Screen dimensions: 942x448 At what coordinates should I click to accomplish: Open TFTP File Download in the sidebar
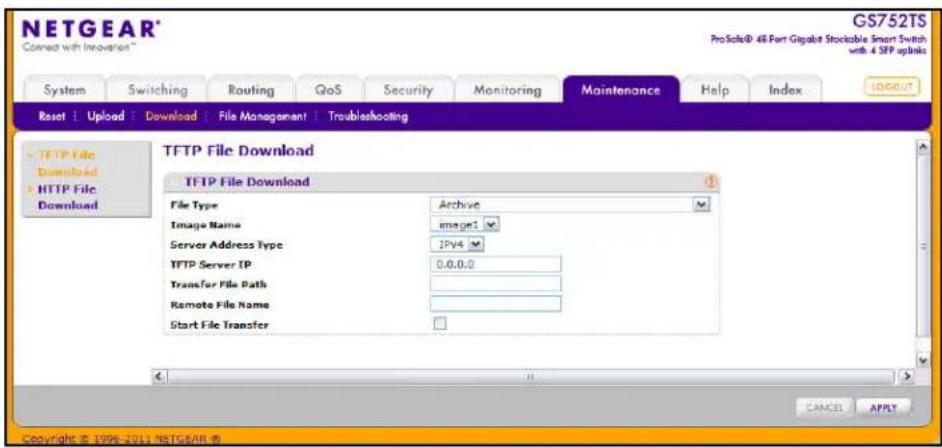pos(67,163)
